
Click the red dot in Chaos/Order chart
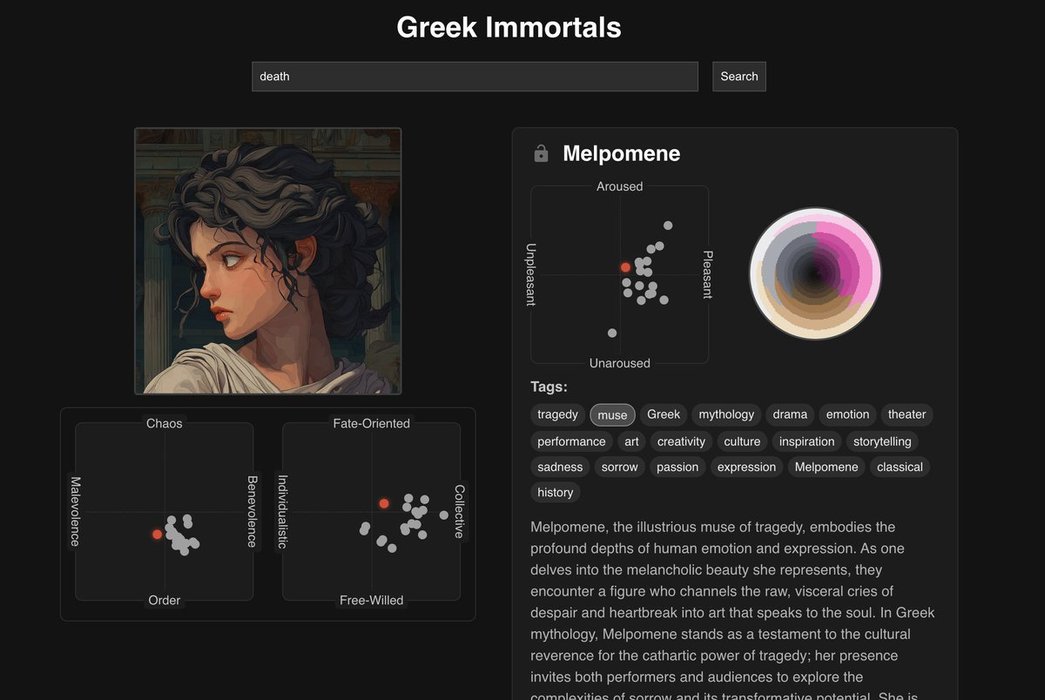157,534
